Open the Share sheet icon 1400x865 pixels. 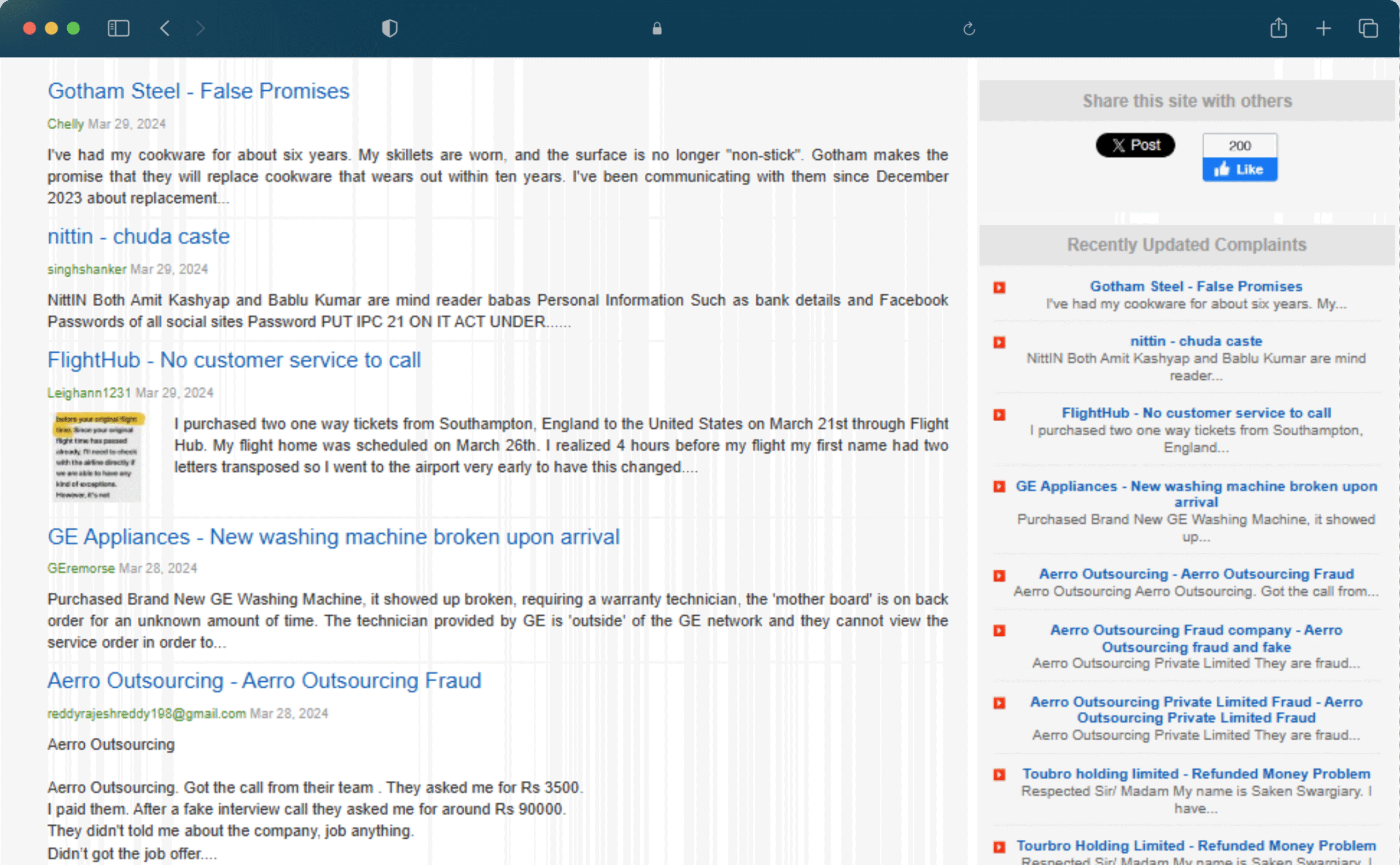(1279, 28)
